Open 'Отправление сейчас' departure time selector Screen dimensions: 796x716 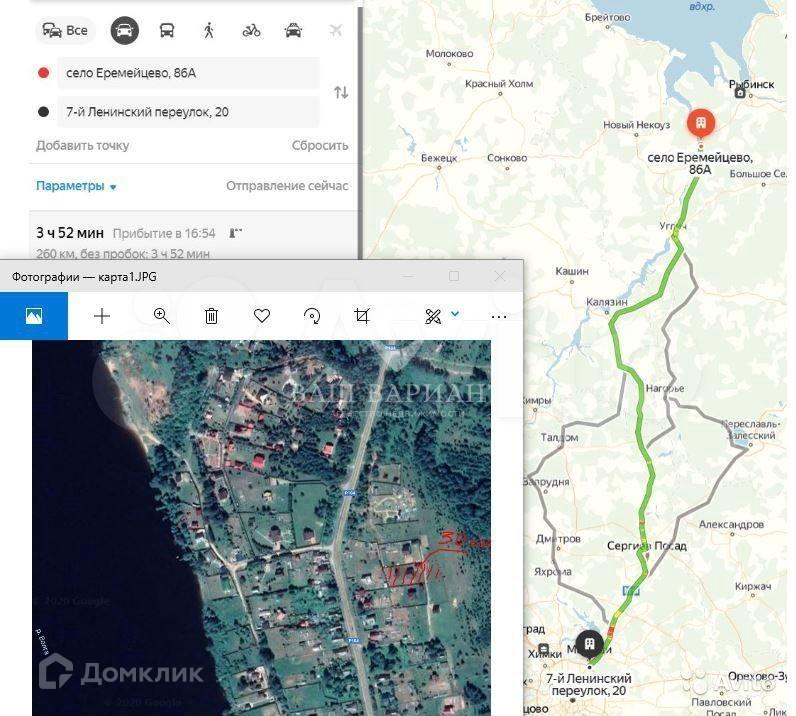[287, 186]
